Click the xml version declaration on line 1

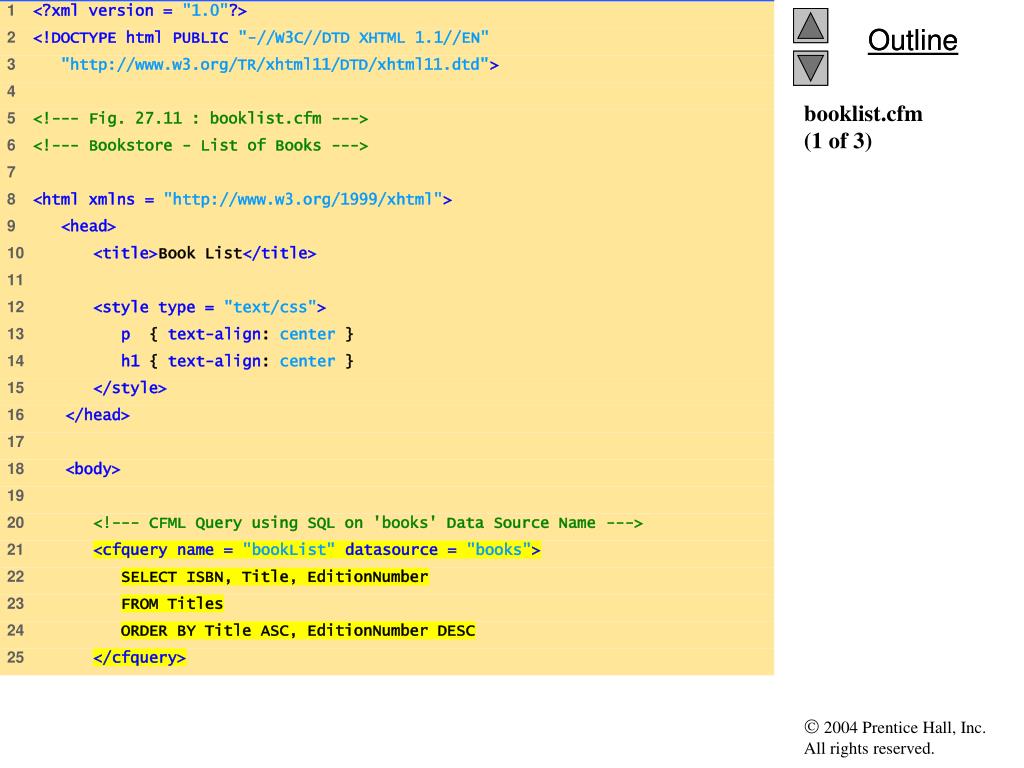point(140,11)
